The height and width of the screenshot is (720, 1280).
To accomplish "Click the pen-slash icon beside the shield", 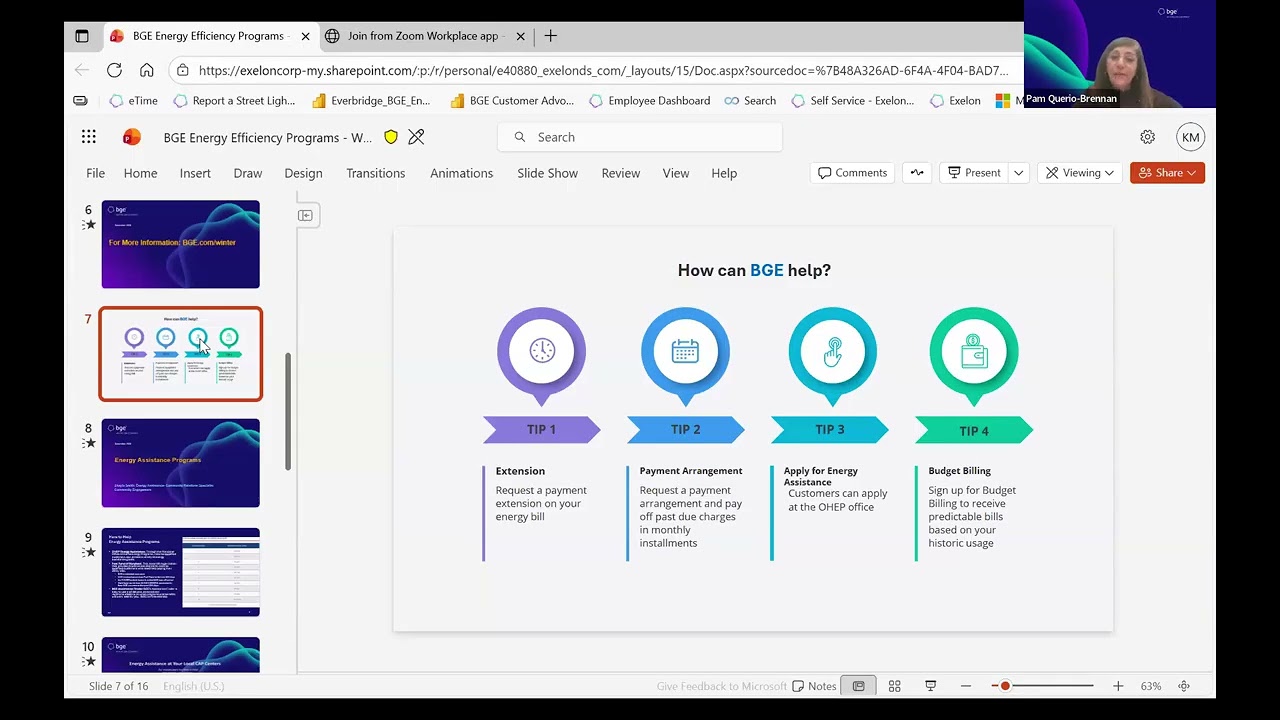I will [417, 137].
